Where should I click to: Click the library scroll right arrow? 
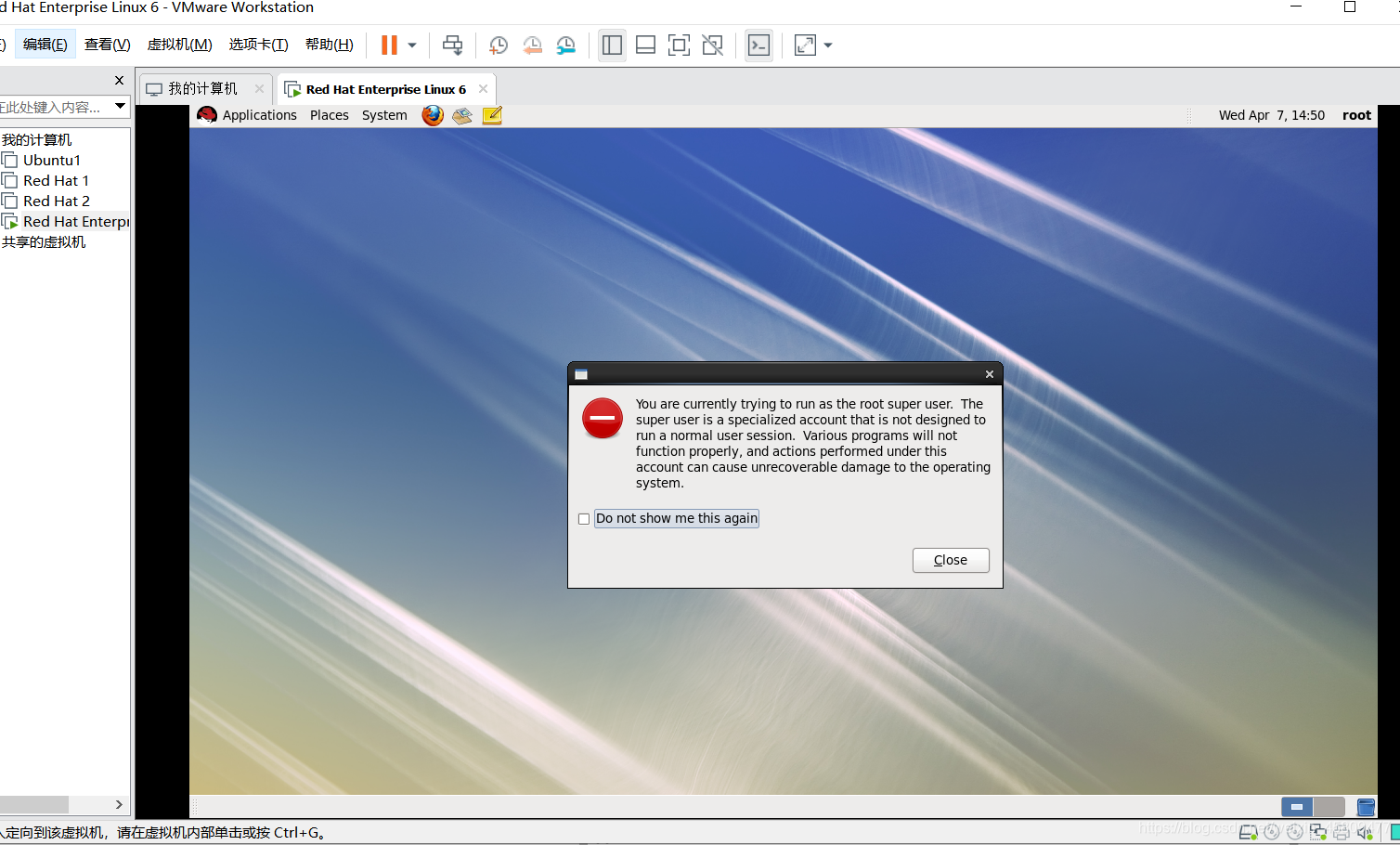click(119, 804)
